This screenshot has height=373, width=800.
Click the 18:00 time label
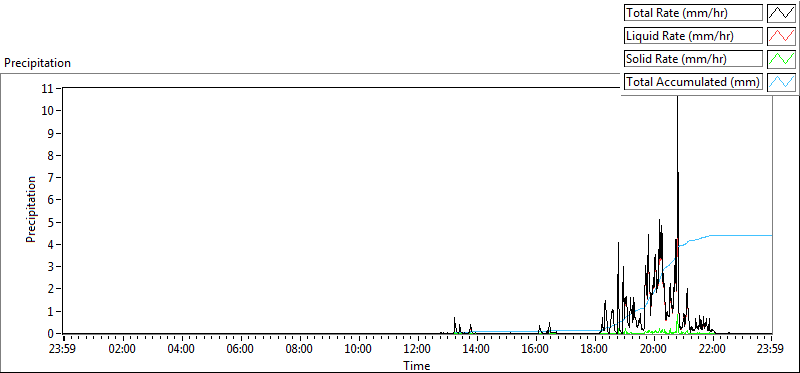[x=594, y=350]
